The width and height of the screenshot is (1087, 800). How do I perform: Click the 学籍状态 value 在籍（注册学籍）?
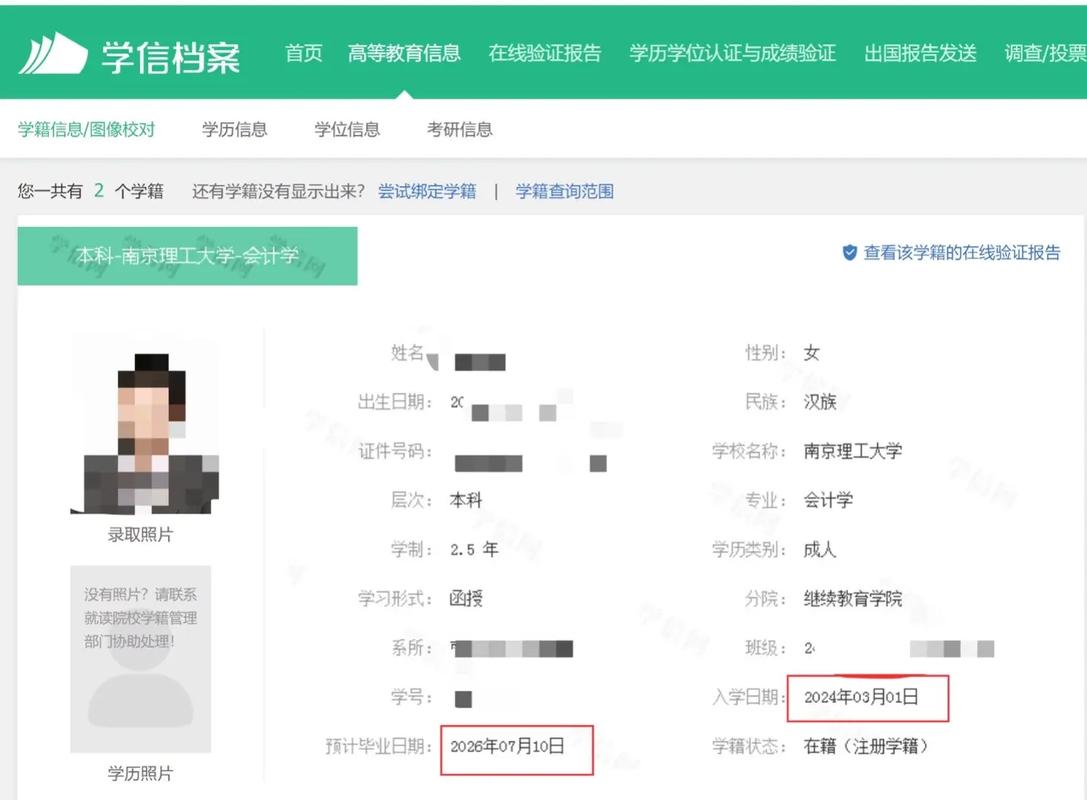click(865, 746)
